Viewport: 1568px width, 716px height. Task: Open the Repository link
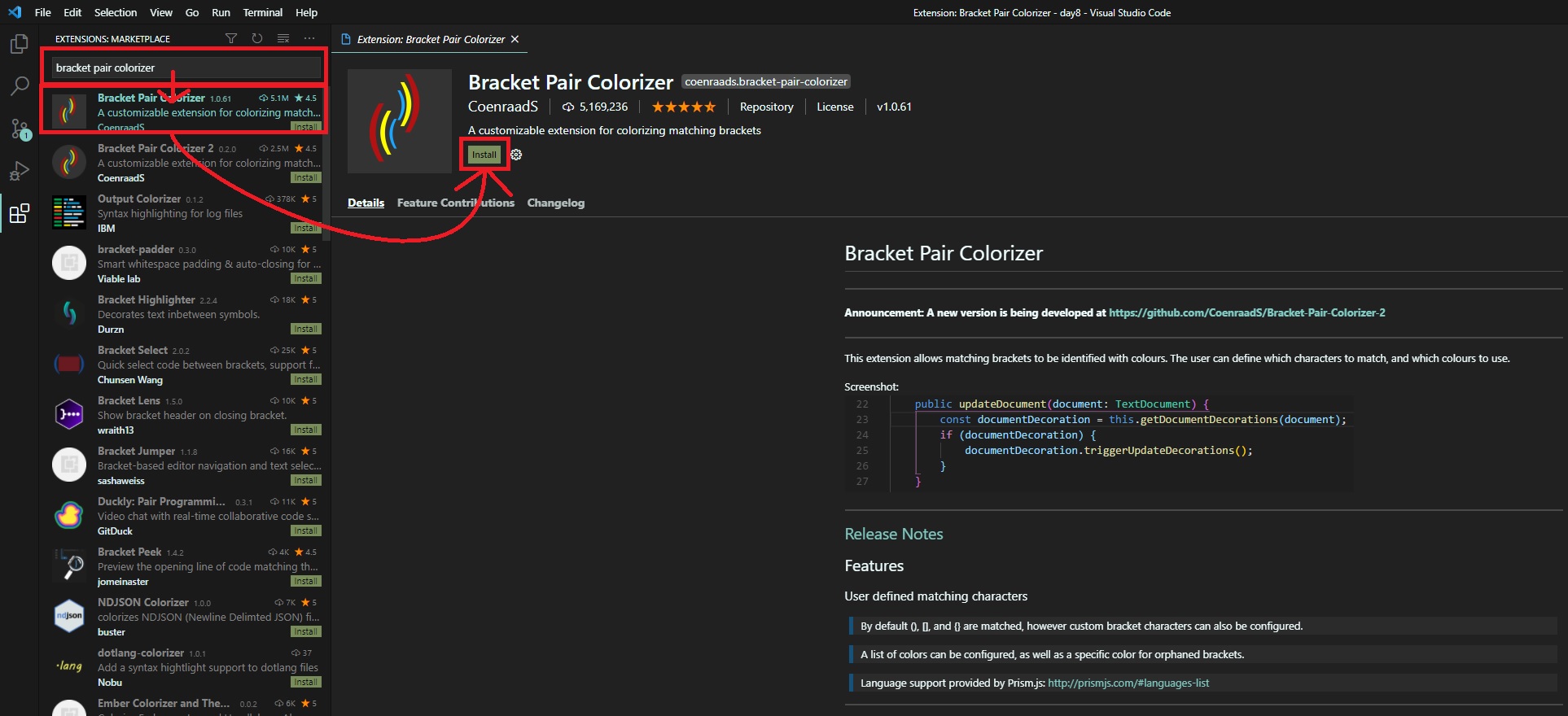tap(766, 107)
